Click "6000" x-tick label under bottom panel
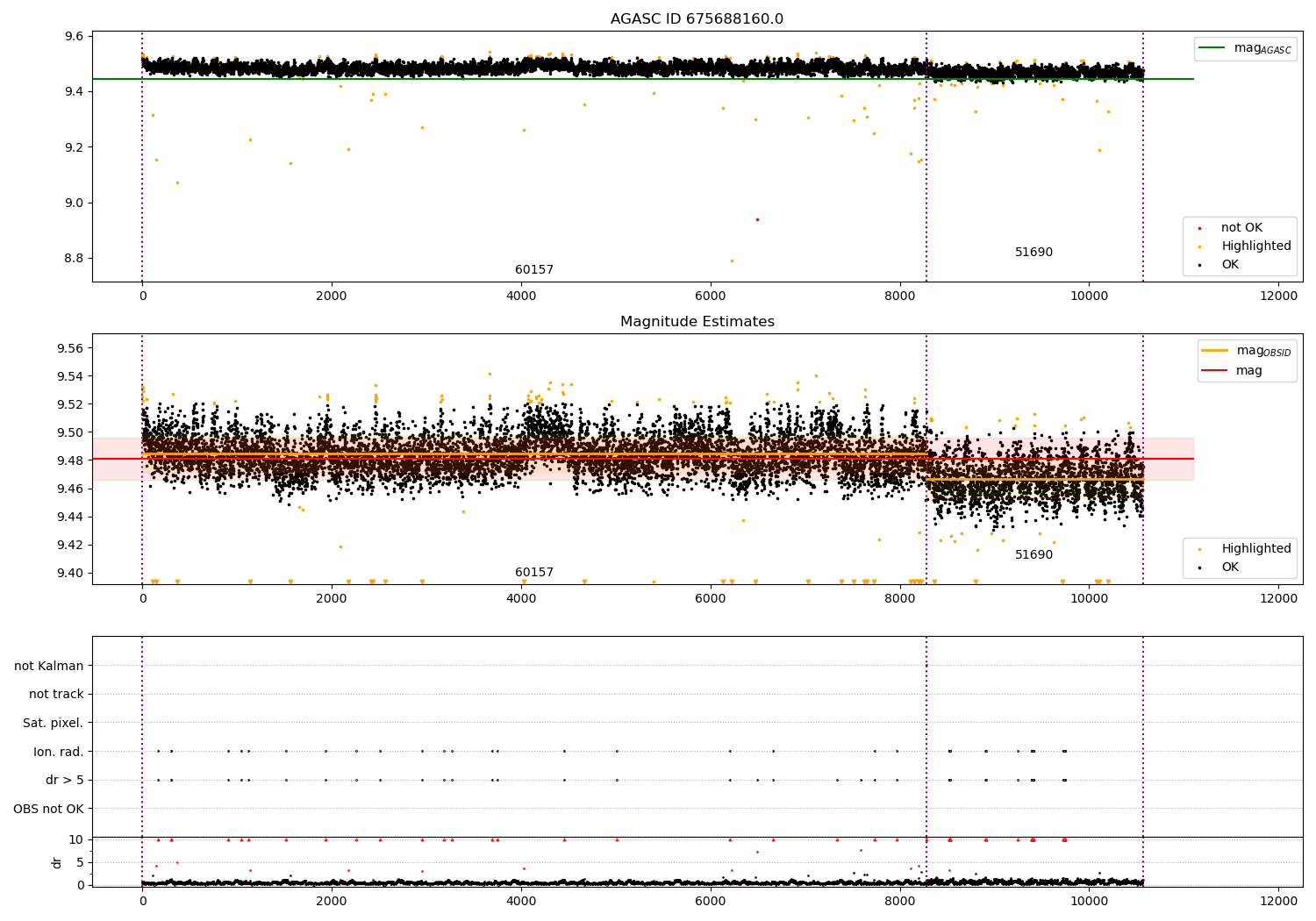The width and height of the screenshot is (1316, 921). click(711, 902)
